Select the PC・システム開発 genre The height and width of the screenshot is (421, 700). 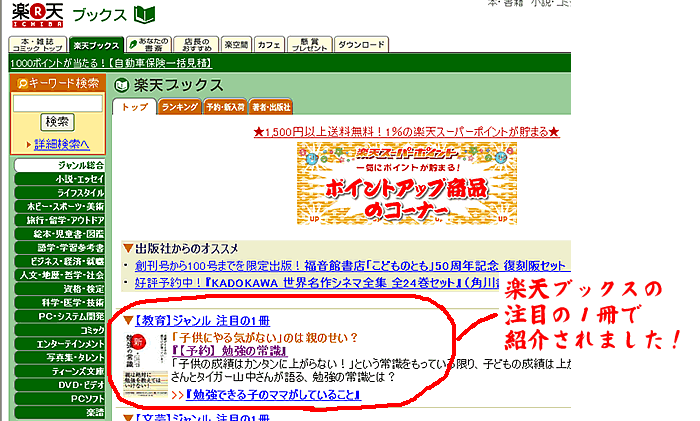60,316
